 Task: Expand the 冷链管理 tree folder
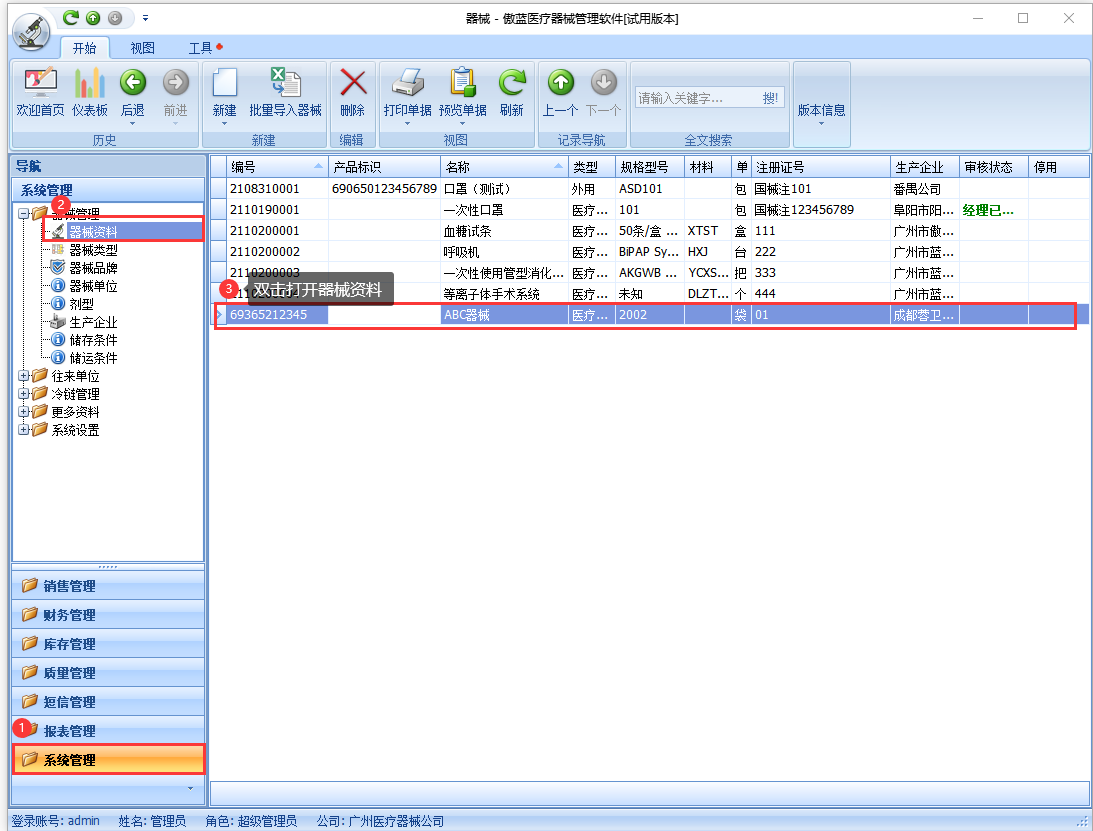click(x=24, y=394)
